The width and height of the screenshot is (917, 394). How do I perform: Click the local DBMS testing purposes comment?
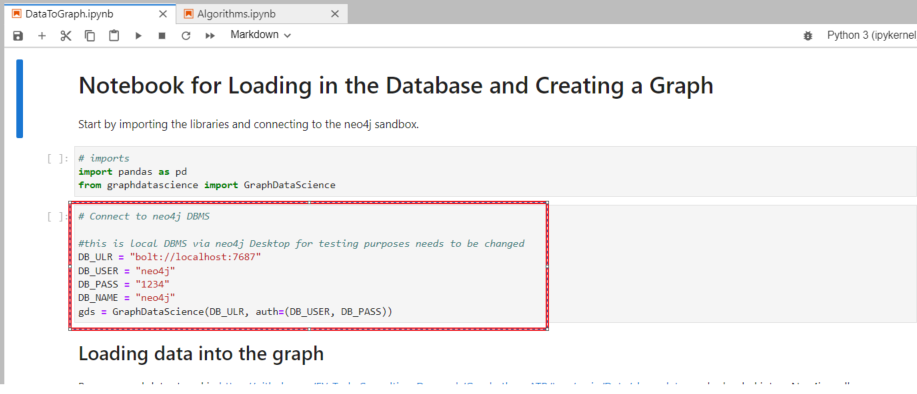point(301,243)
